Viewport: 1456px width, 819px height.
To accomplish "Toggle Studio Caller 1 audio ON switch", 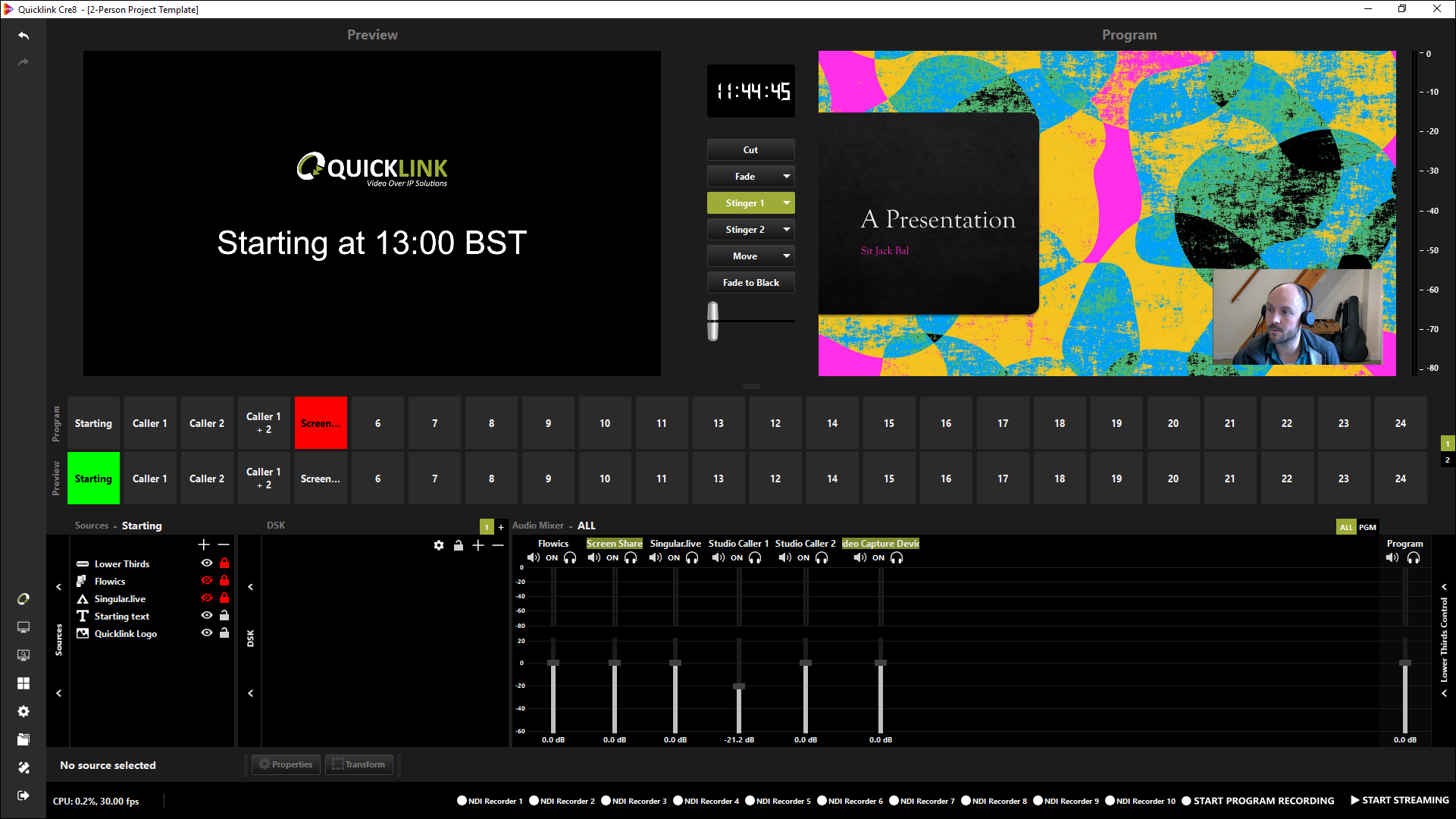I will [737, 558].
